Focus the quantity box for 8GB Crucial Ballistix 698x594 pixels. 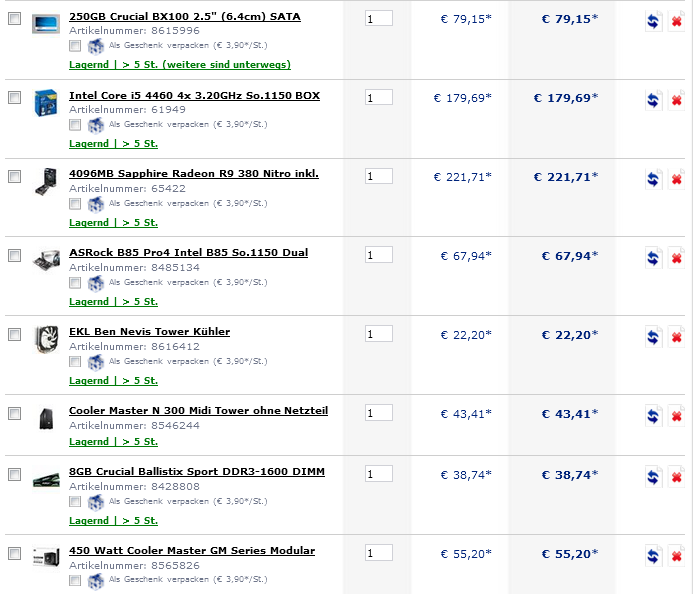click(x=379, y=474)
